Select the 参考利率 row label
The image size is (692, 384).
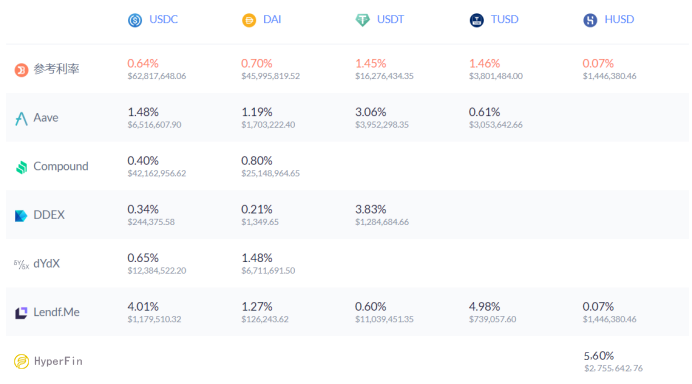(56, 69)
